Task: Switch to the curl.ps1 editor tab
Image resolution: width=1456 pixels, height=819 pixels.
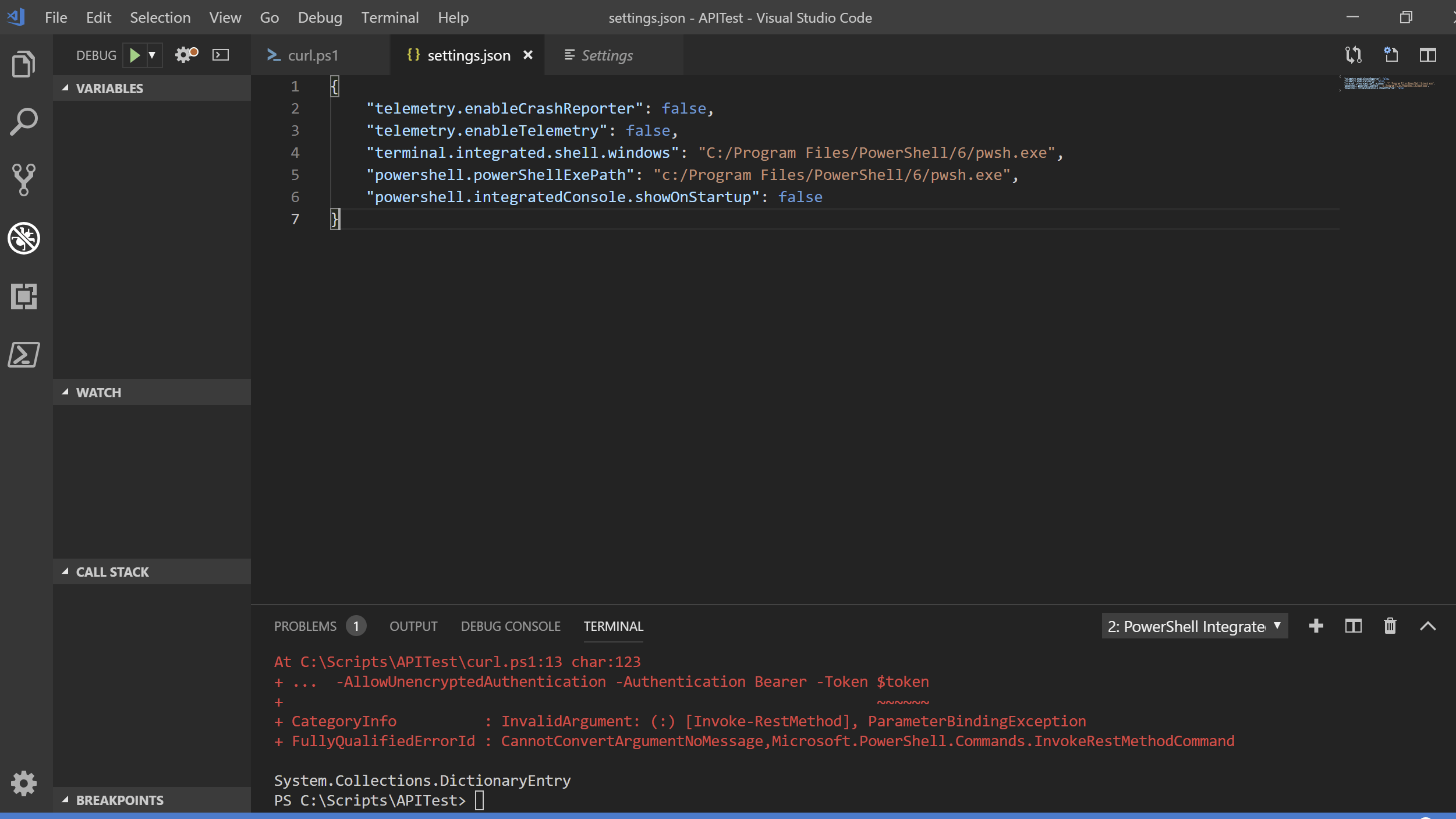Action: pyautogui.click(x=320, y=55)
